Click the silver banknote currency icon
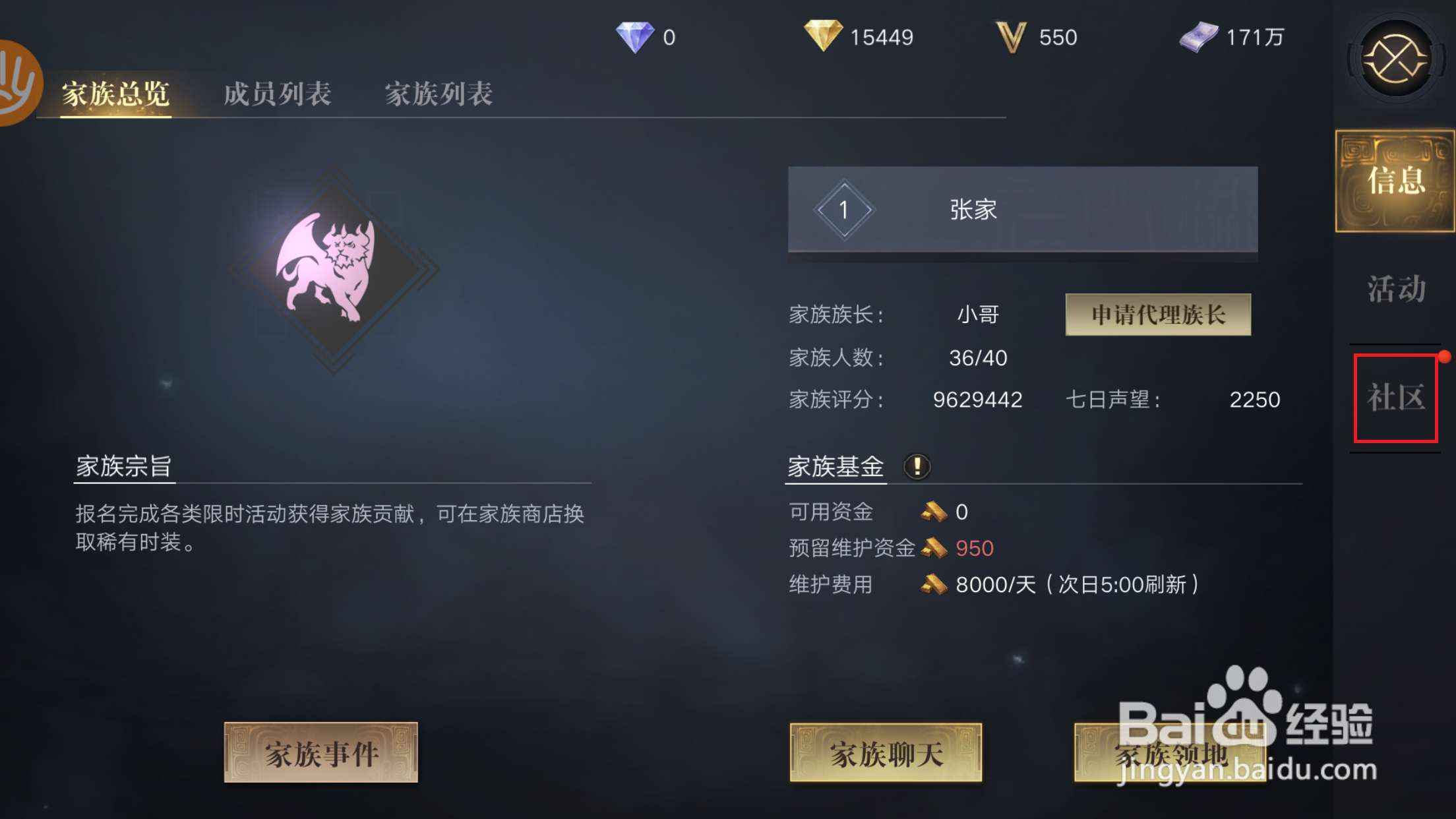The width and height of the screenshot is (1456, 819). pyautogui.click(x=1199, y=37)
